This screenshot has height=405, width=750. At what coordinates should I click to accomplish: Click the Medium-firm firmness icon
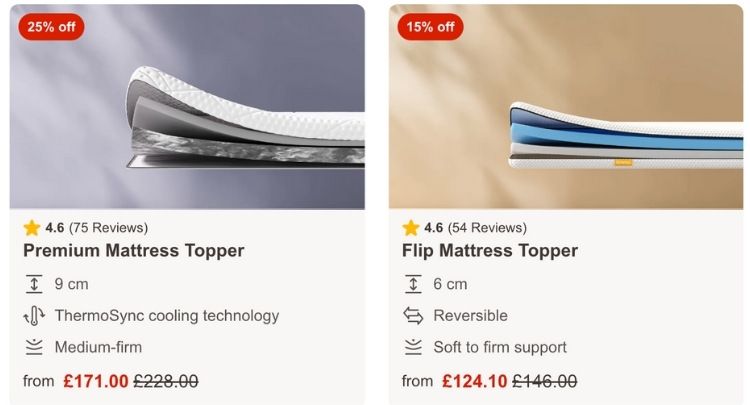(x=34, y=348)
